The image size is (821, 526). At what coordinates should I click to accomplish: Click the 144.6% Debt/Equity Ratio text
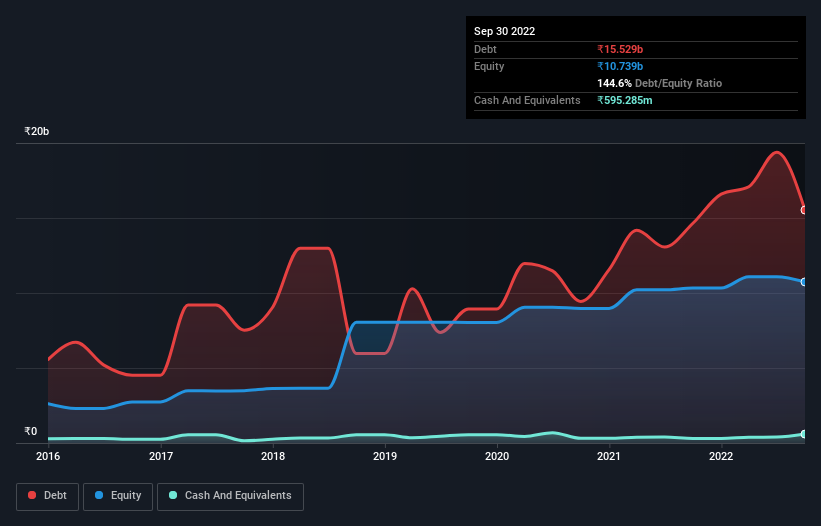coord(660,83)
